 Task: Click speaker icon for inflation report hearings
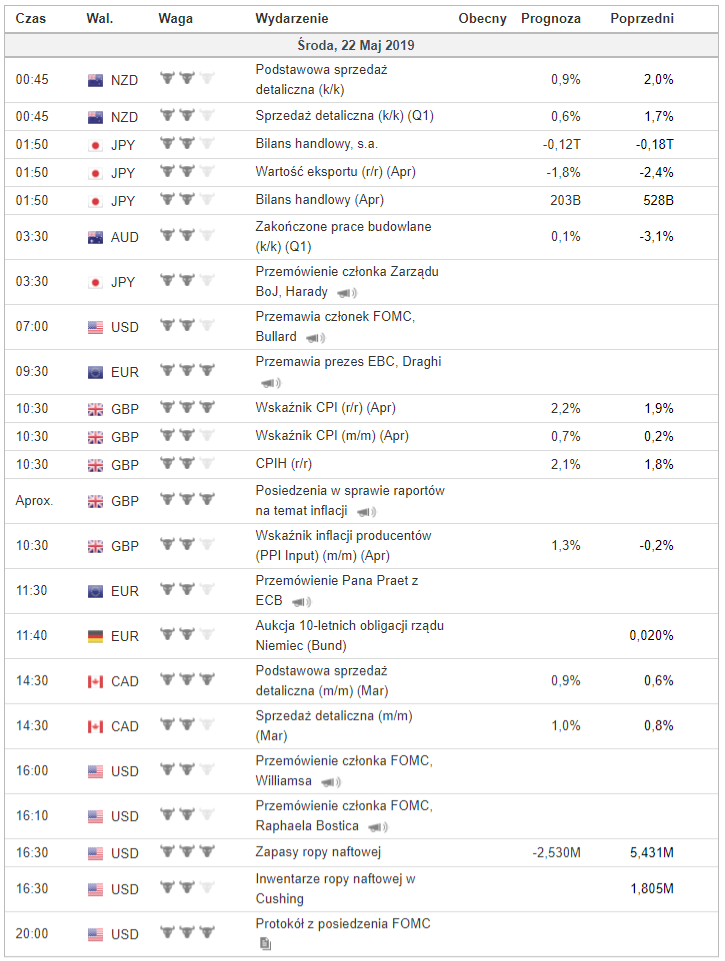tap(367, 512)
